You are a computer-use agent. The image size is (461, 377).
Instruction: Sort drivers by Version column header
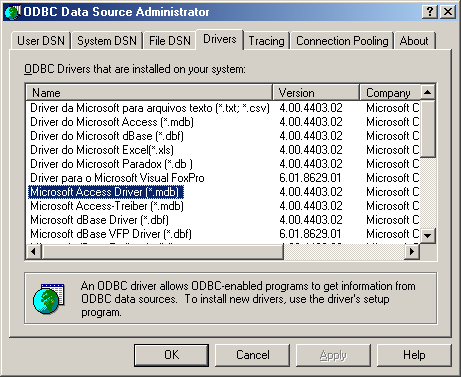316,92
